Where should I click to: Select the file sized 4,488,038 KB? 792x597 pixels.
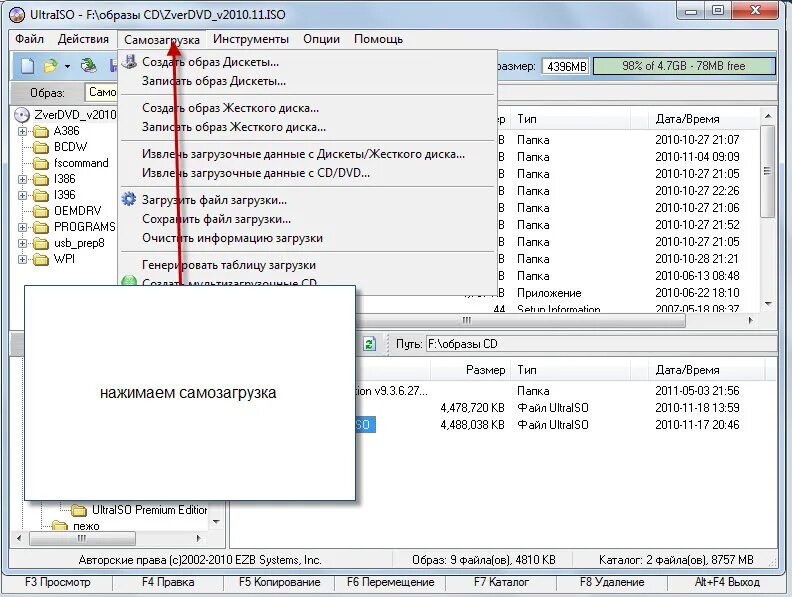point(566,425)
